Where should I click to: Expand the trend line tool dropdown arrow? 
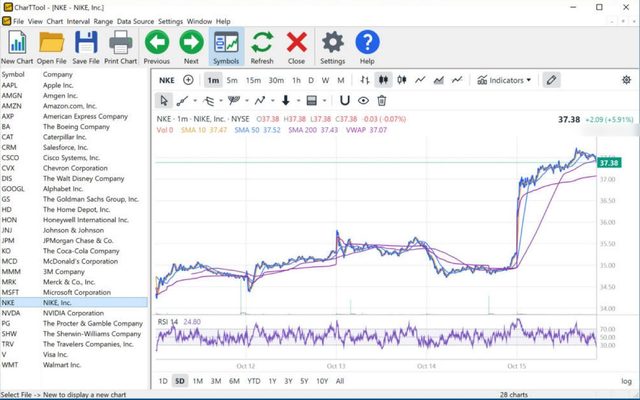195,100
